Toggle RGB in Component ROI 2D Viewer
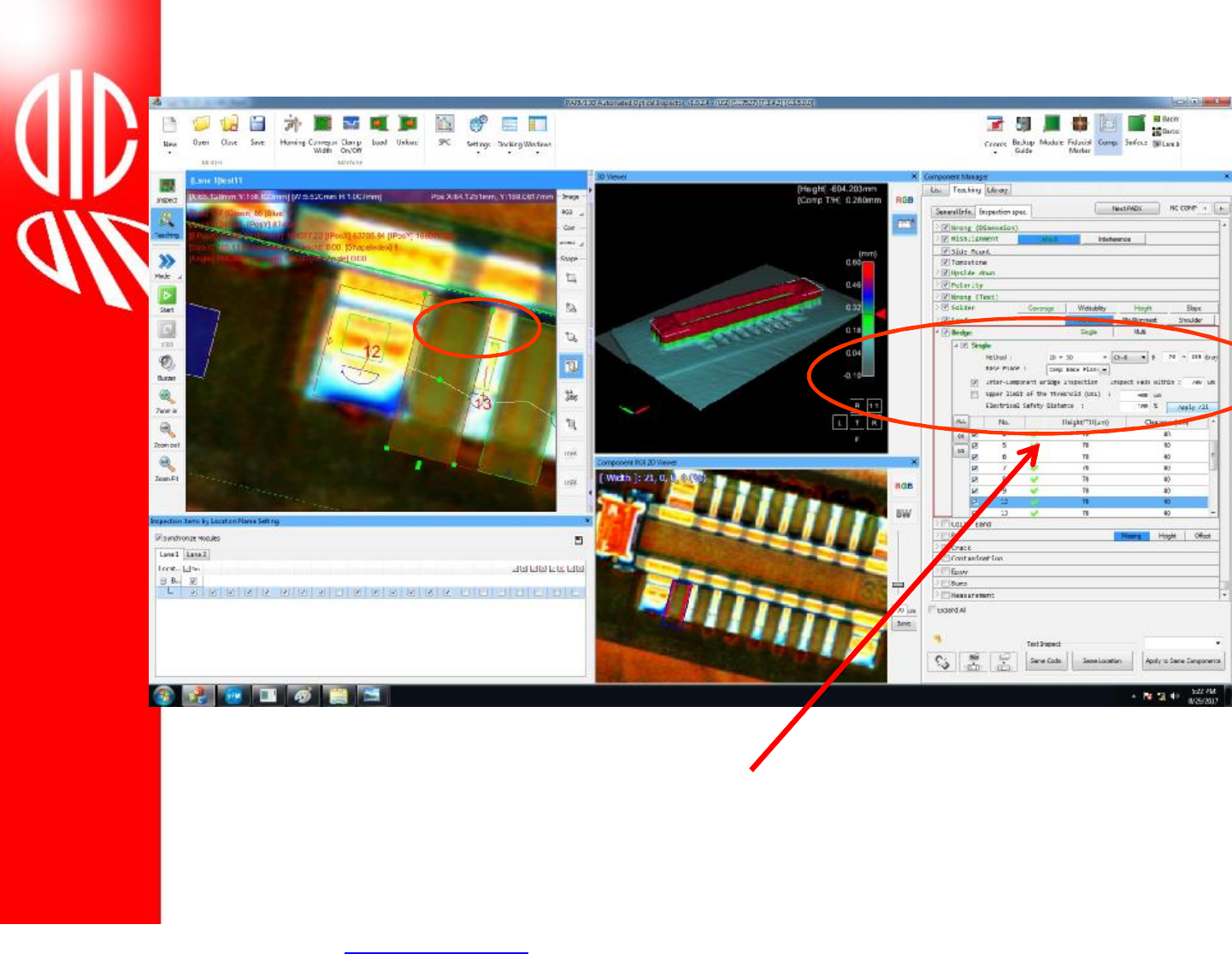Image resolution: width=1232 pixels, height=954 pixels. (x=904, y=486)
